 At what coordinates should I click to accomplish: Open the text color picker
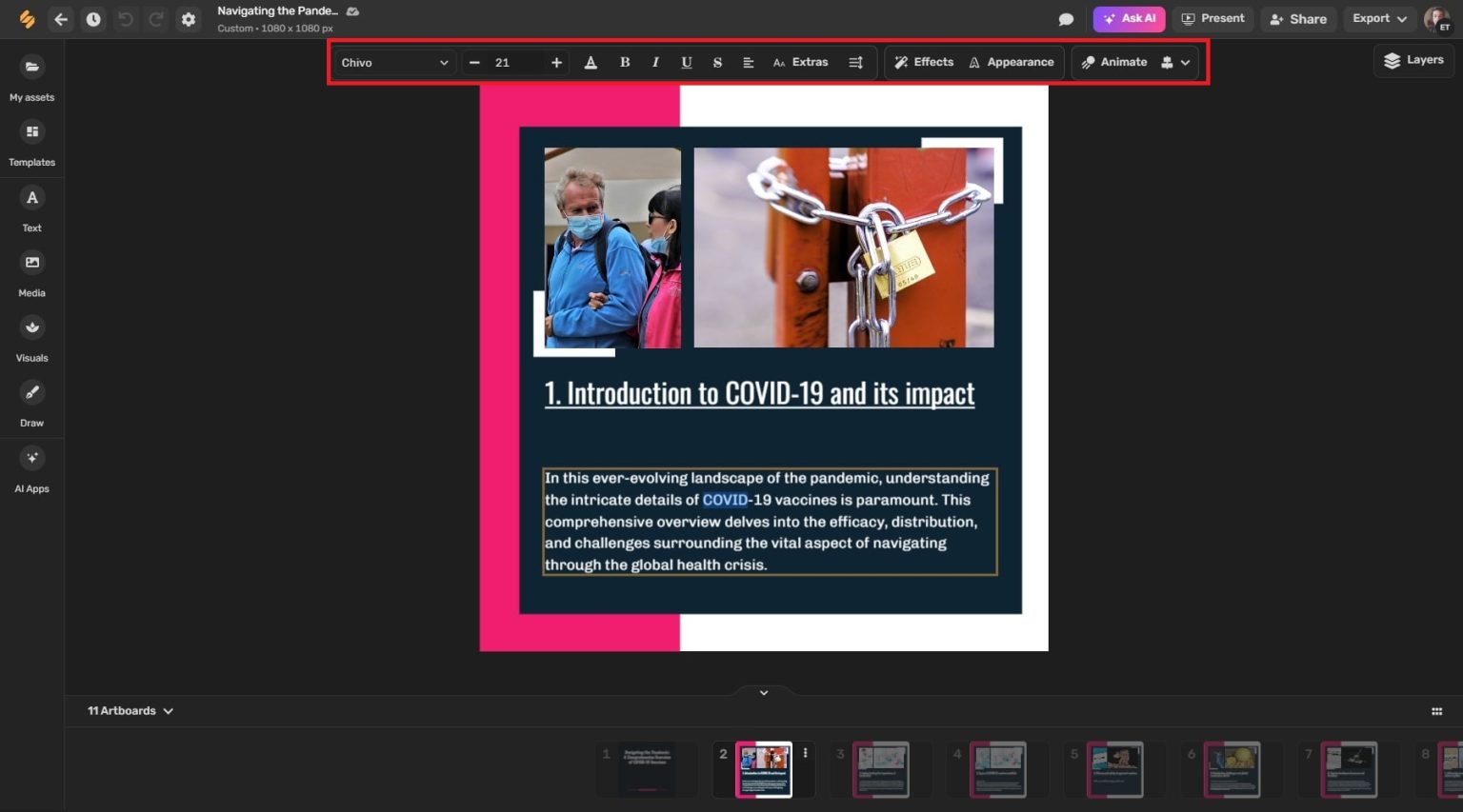click(x=591, y=62)
